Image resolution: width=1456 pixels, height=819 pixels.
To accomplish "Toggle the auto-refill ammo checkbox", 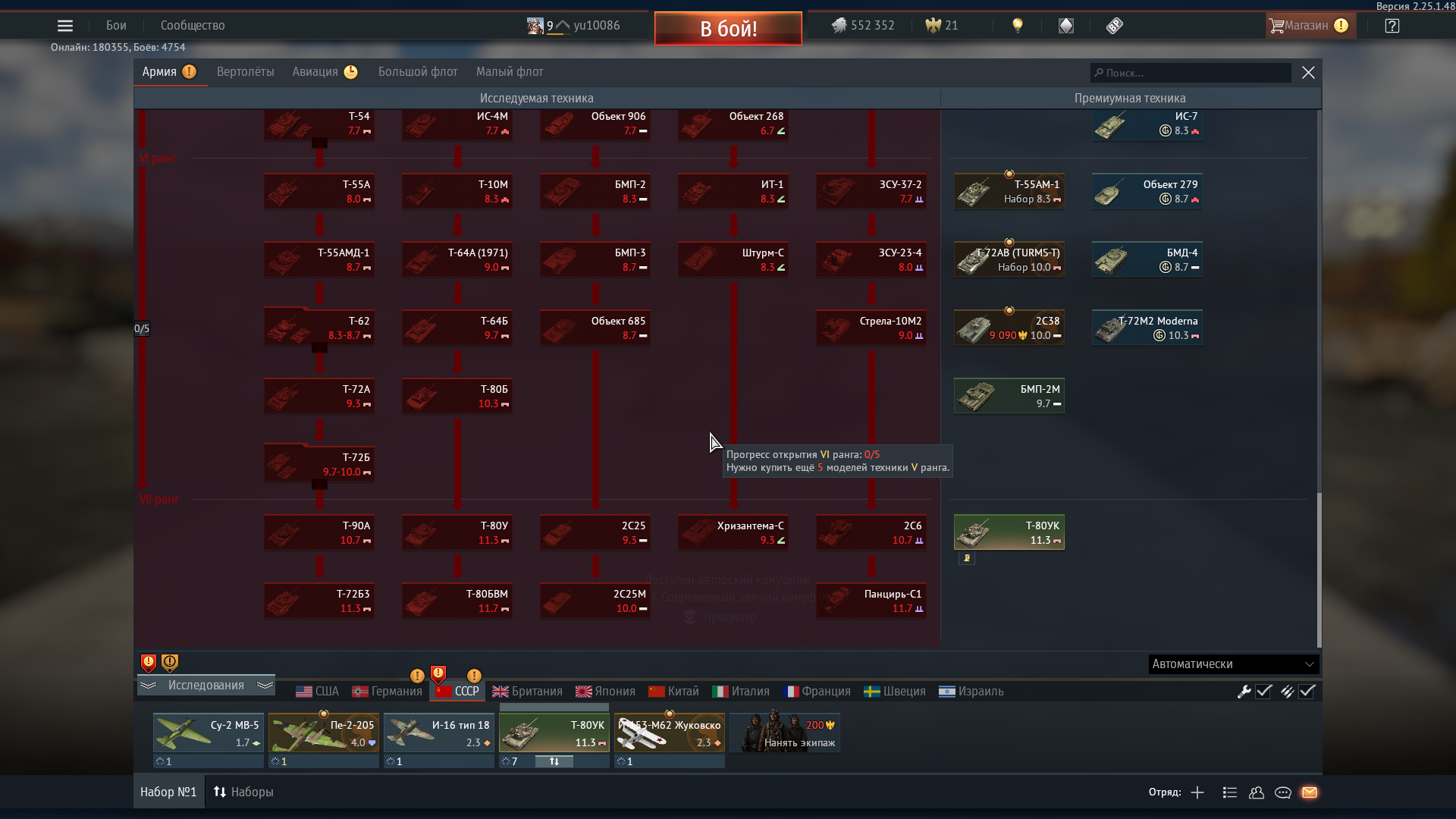I will (x=1307, y=692).
